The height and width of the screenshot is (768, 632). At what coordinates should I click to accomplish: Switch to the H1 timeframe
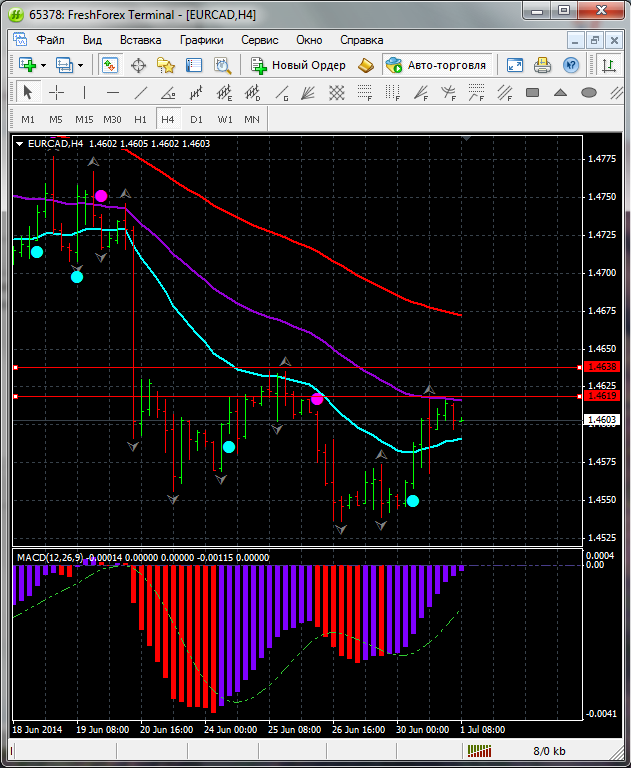click(140, 119)
